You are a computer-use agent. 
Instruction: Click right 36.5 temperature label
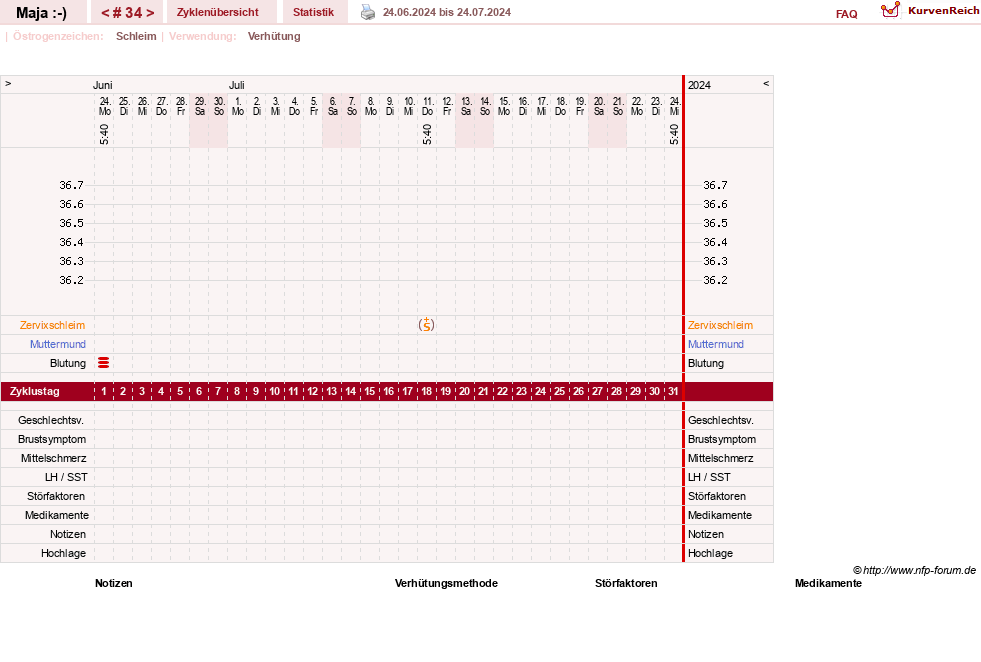click(x=715, y=223)
